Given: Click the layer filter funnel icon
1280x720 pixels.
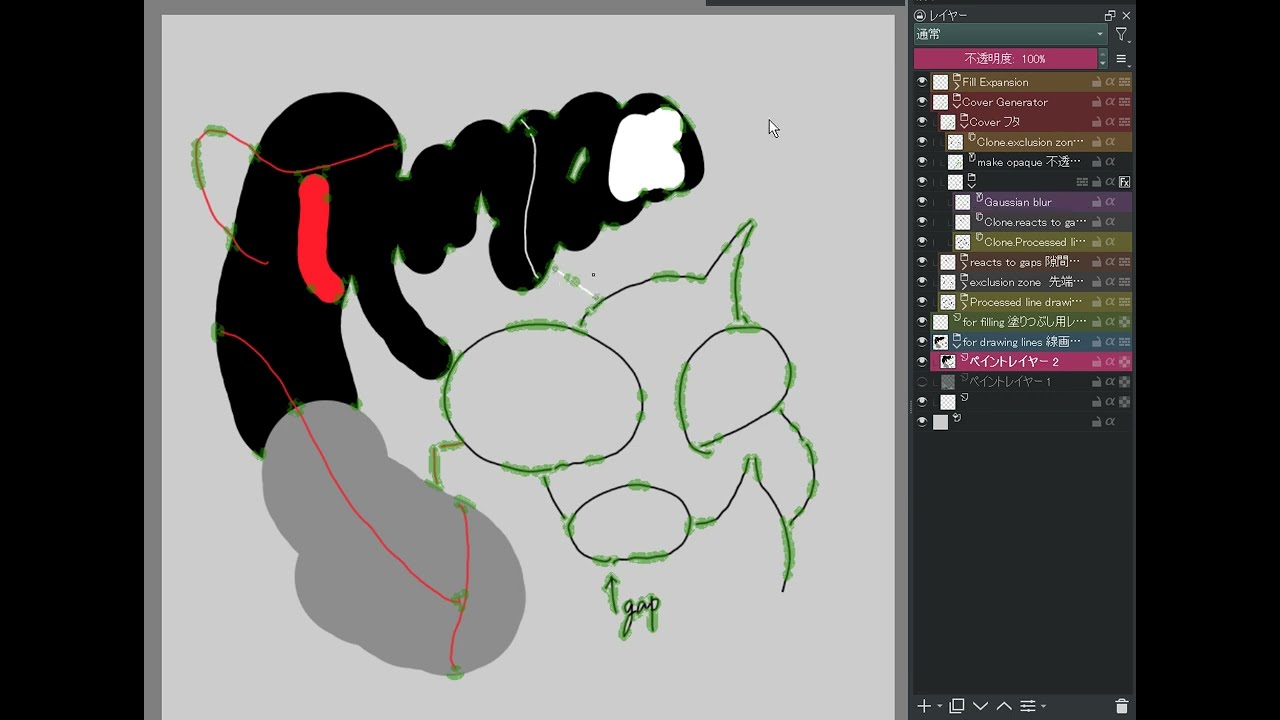Looking at the screenshot, I should click(x=1121, y=35).
